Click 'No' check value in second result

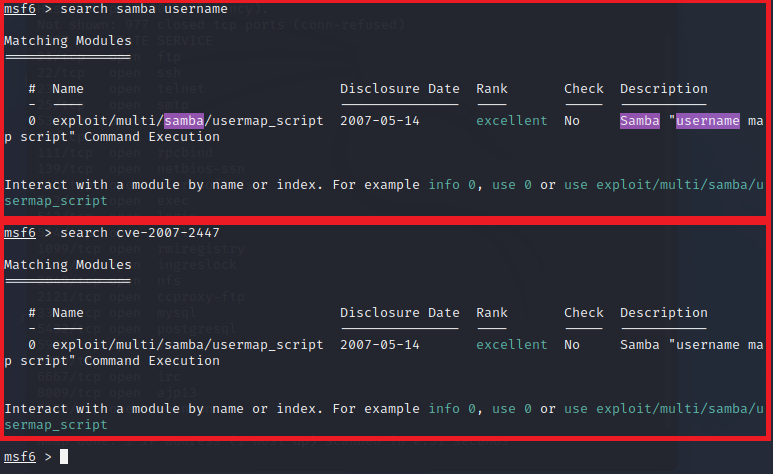(572, 345)
